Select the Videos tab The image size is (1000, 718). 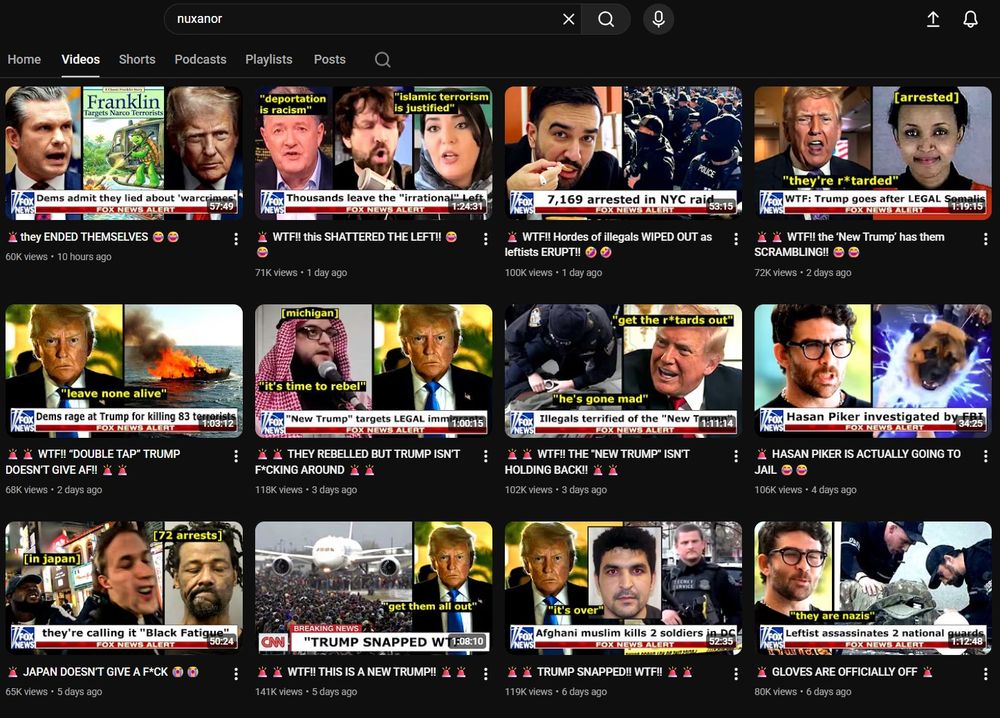80,59
